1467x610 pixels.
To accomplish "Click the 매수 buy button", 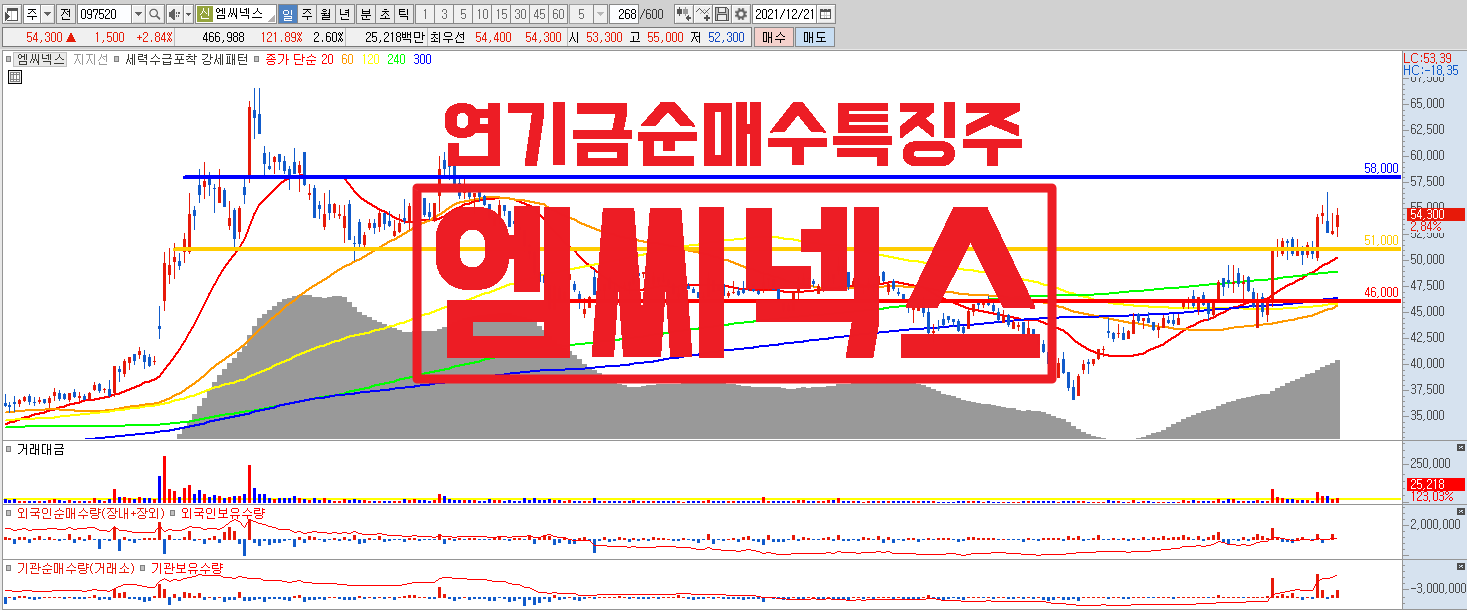I will coord(773,37).
